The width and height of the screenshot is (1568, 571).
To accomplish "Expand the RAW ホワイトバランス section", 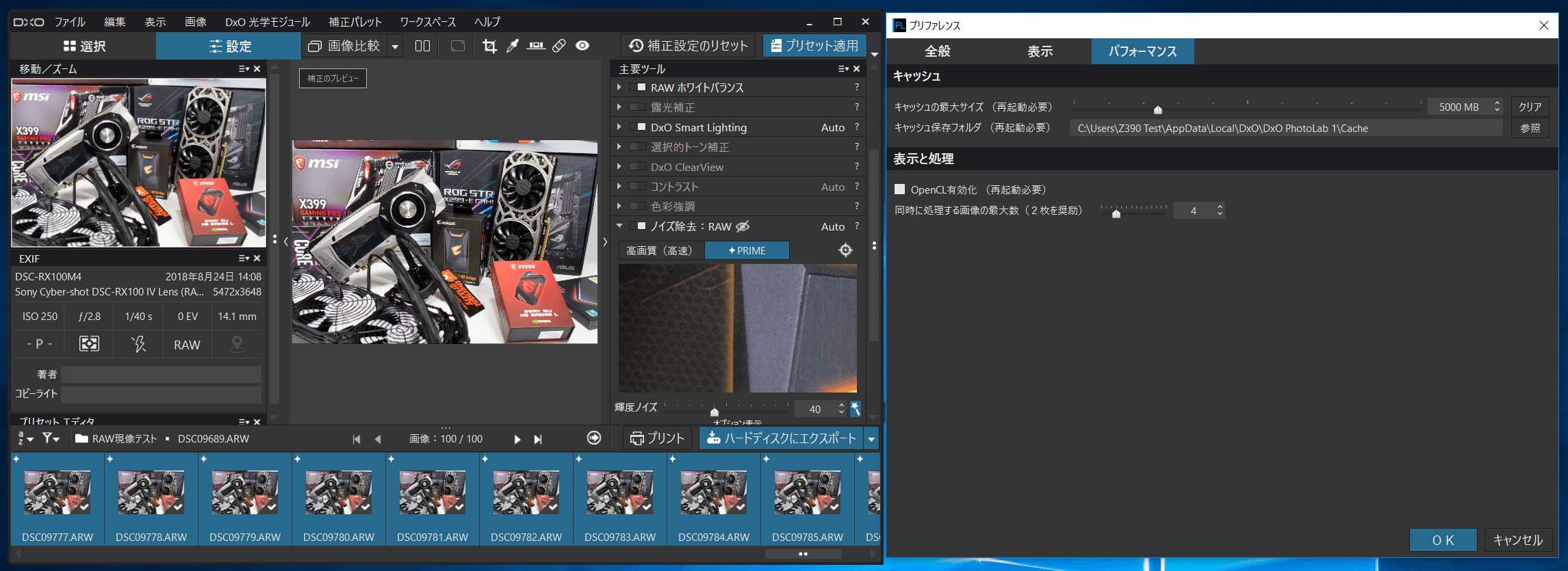I will point(619,88).
